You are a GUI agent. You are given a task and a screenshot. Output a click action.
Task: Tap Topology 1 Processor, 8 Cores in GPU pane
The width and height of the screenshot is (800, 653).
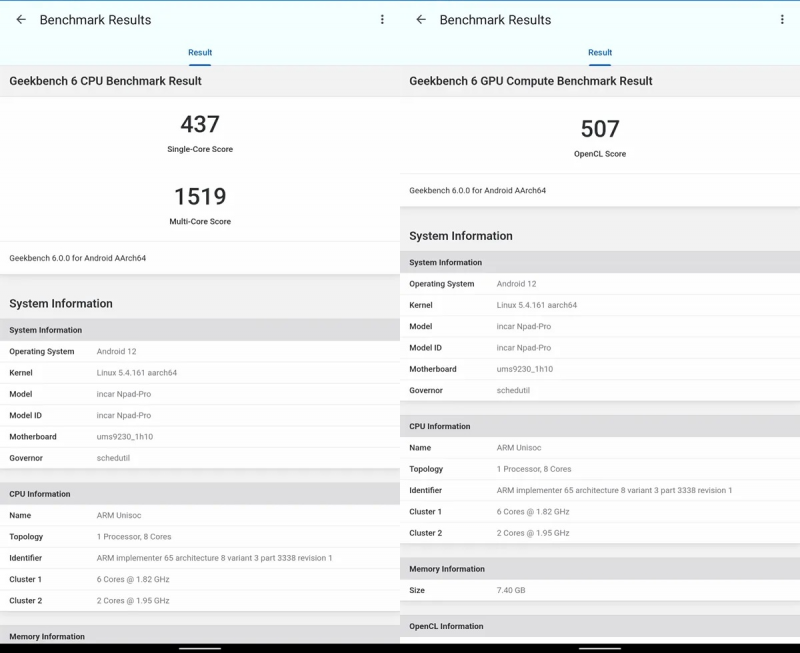click(600, 469)
